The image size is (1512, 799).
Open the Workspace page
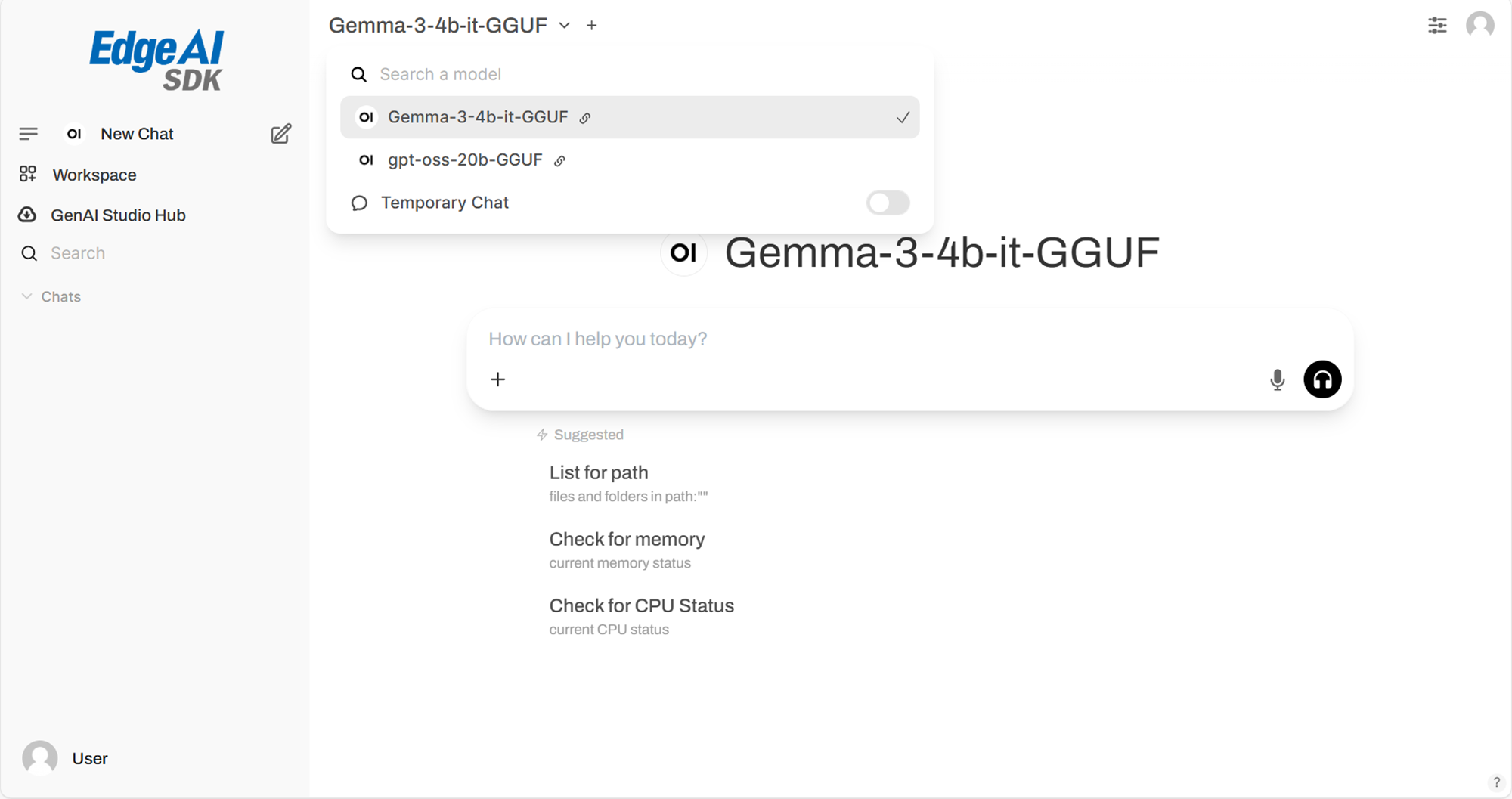pos(94,175)
